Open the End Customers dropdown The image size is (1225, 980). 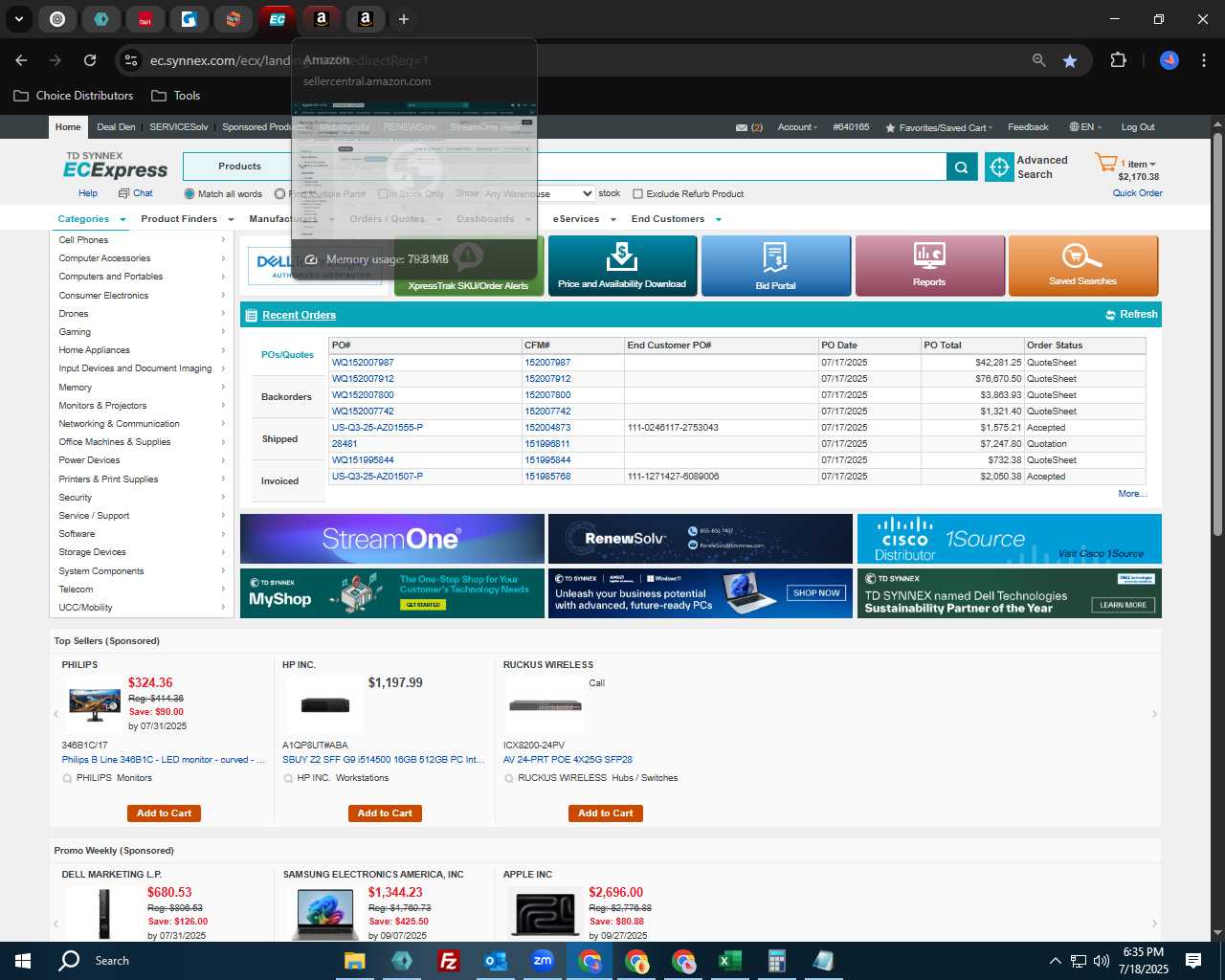tap(676, 219)
